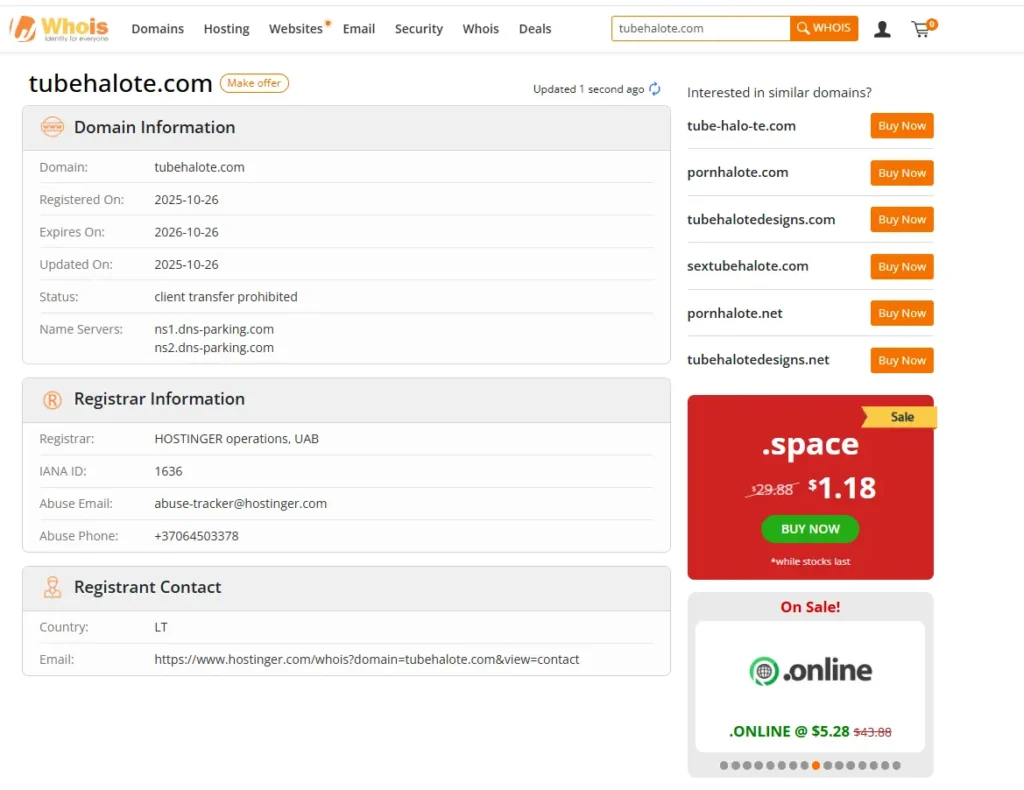
Task: Open the Email menu
Action: [359, 29]
